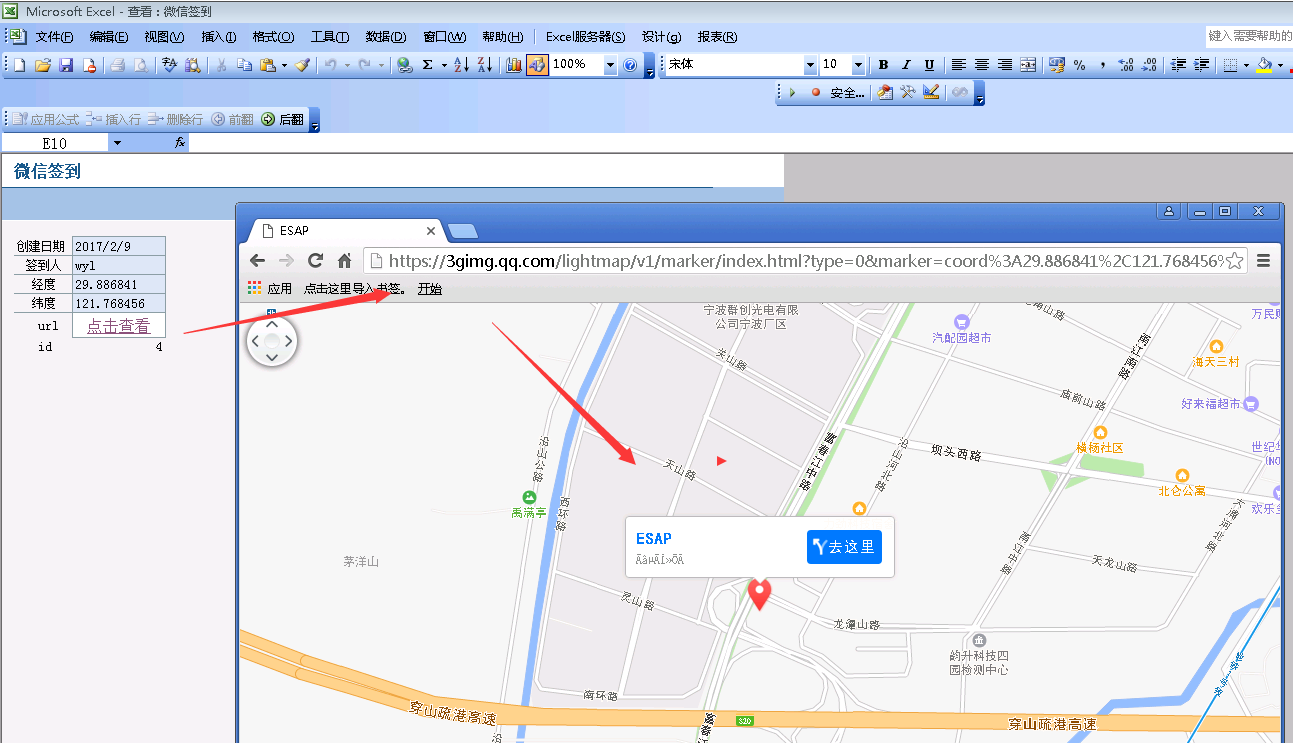The image size is (1293, 743).
Task: Toggle italic formatting
Action: (x=906, y=65)
